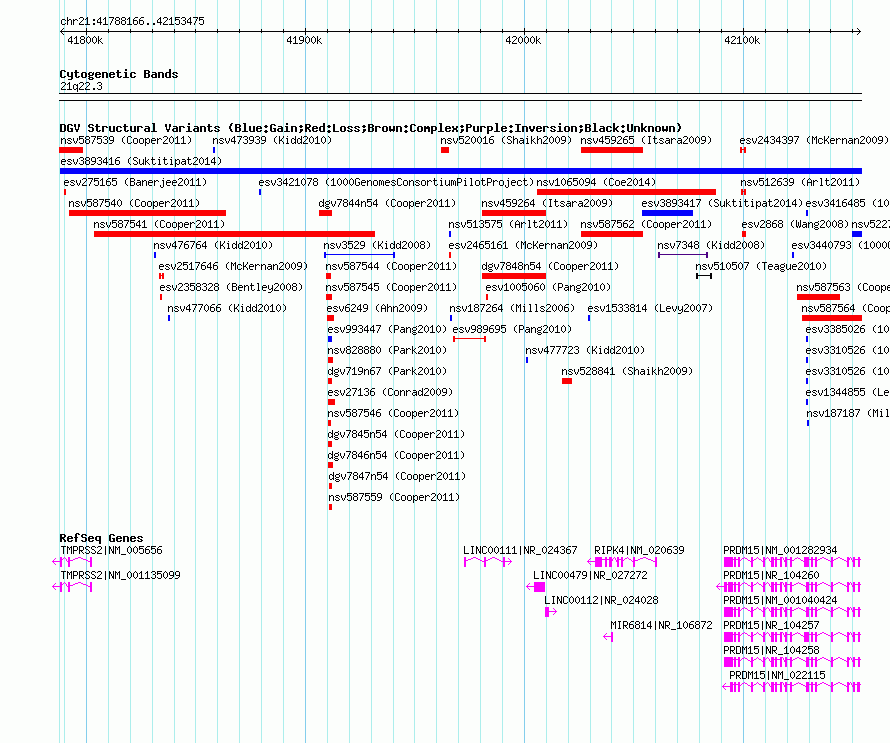Click TMPRSS2|NM_005656 gene label
The width and height of the screenshot is (890, 743).
coord(111,550)
